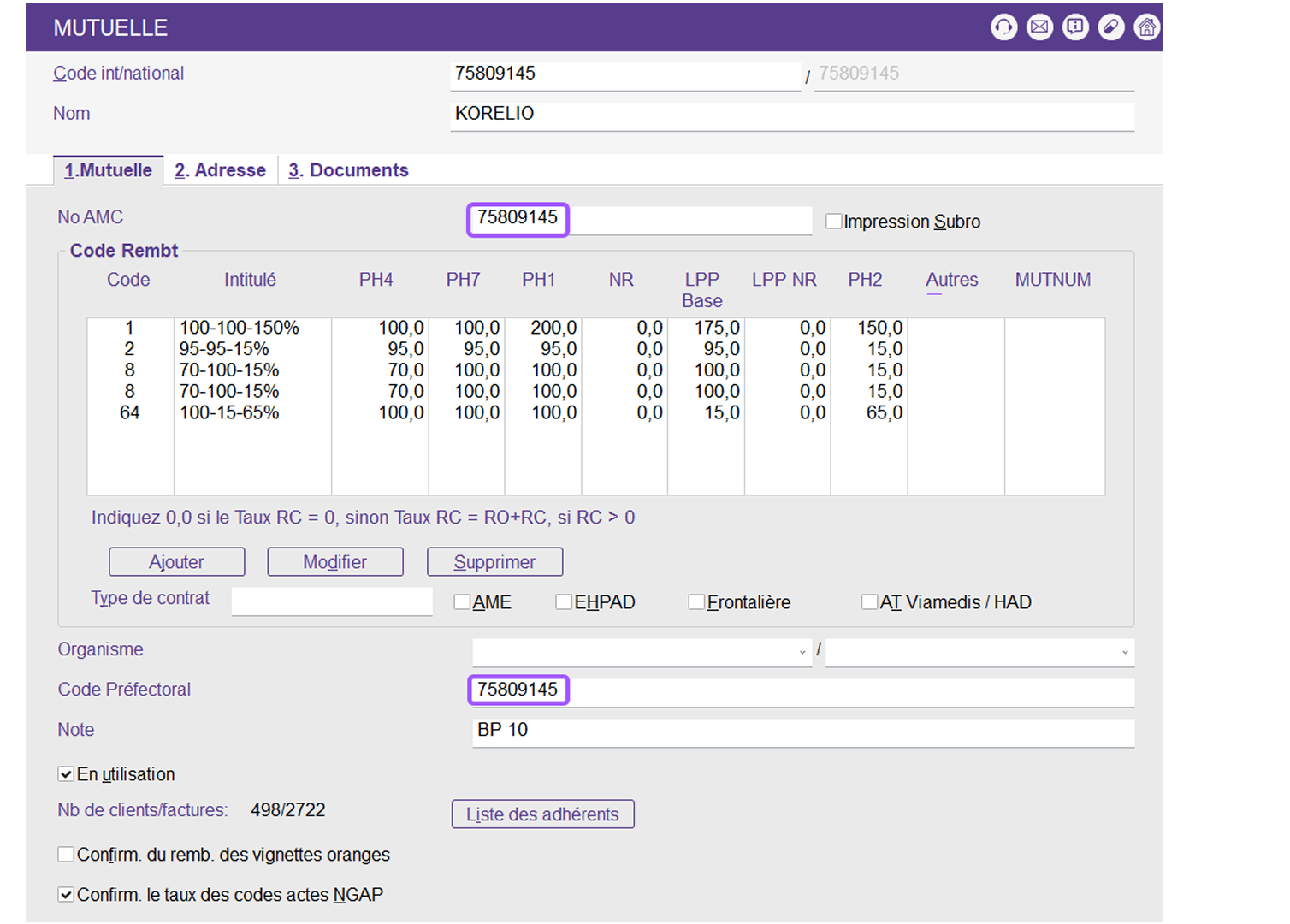Screen dimensions: 1290x924
Task: Go to home via house icon
Action: coord(1146,27)
